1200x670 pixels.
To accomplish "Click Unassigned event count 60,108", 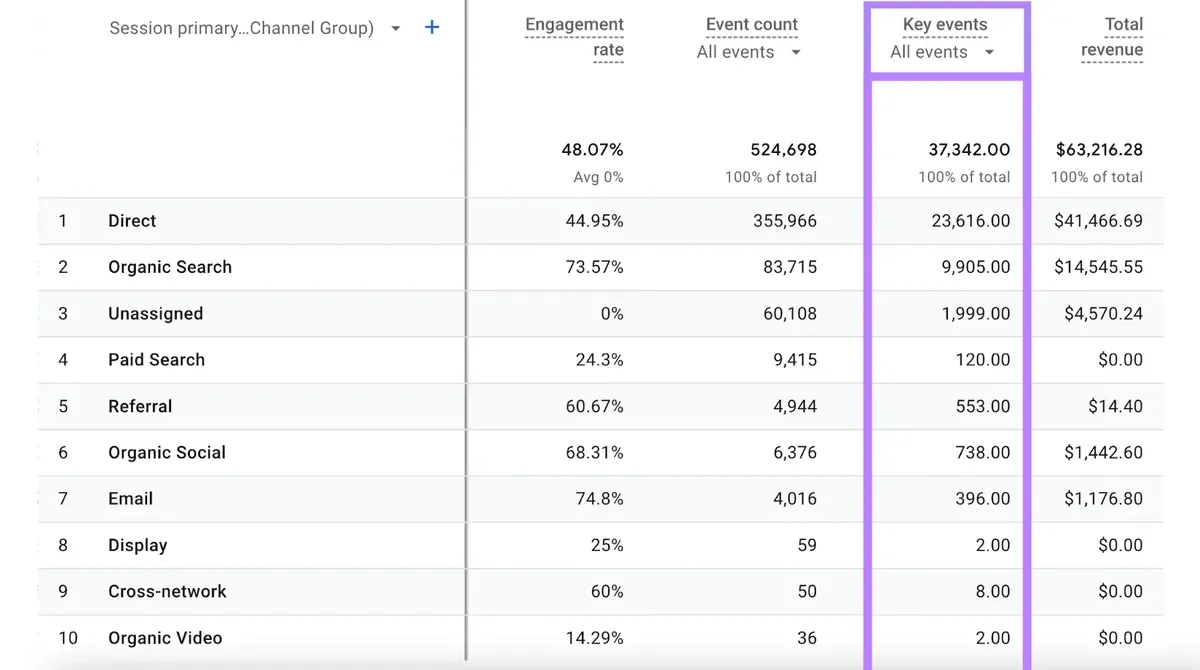I will pos(790,313).
